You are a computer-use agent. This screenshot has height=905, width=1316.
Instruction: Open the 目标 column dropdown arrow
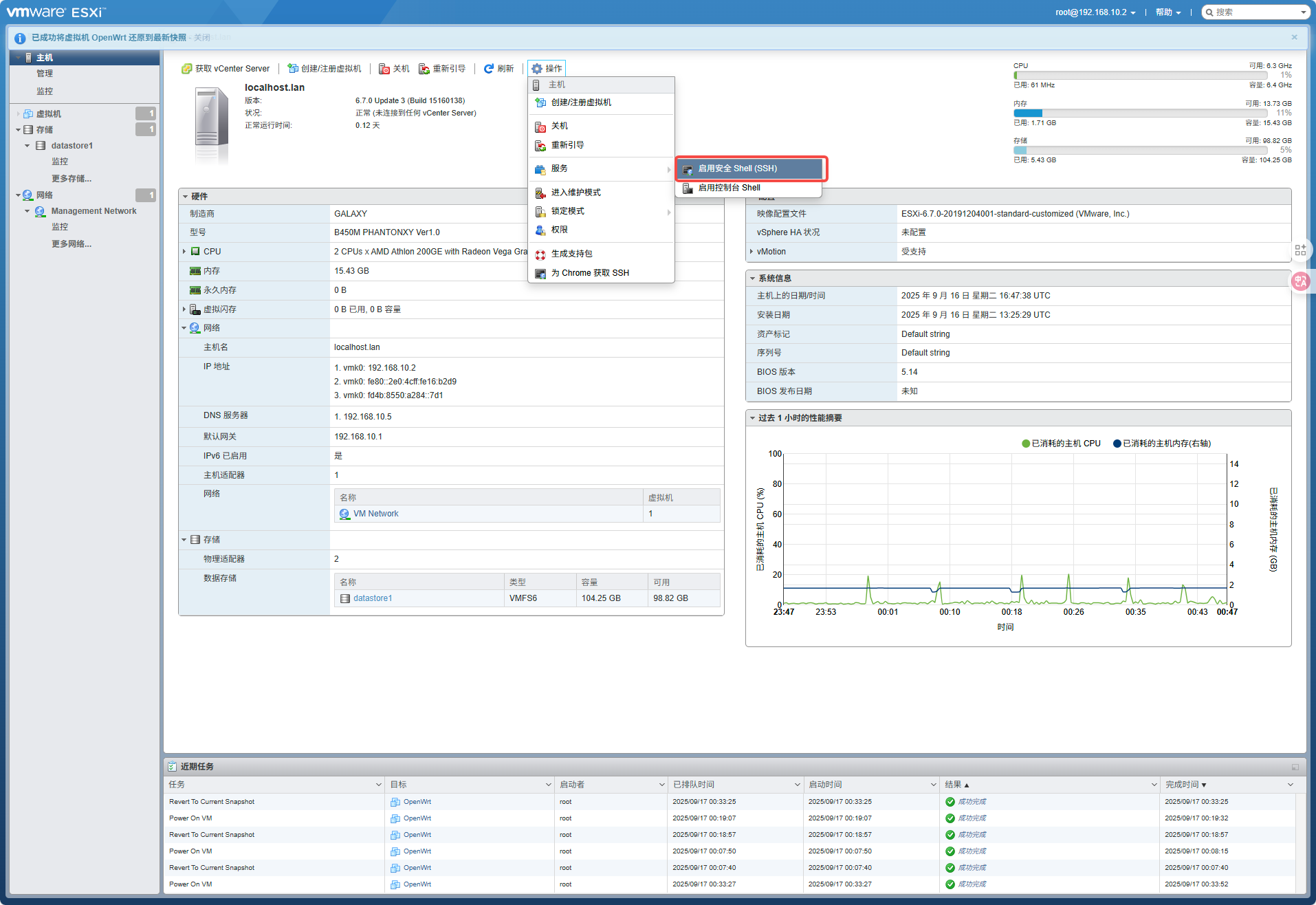pyautogui.click(x=548, y=785)
